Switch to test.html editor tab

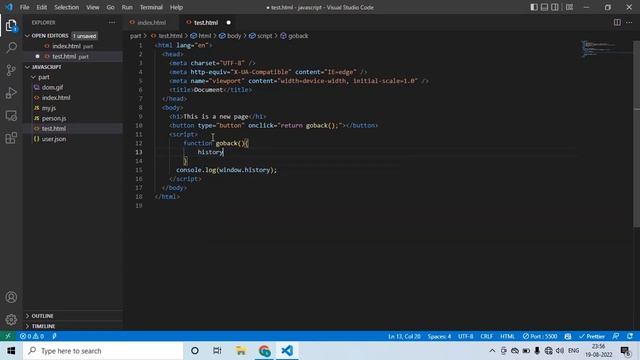point(206,22)
